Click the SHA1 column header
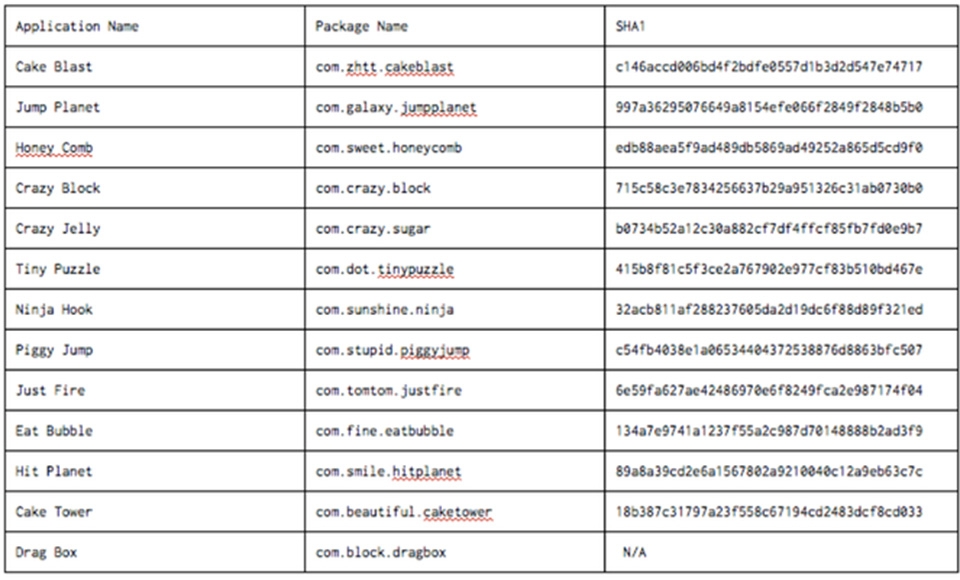 [x=781, y=26]
